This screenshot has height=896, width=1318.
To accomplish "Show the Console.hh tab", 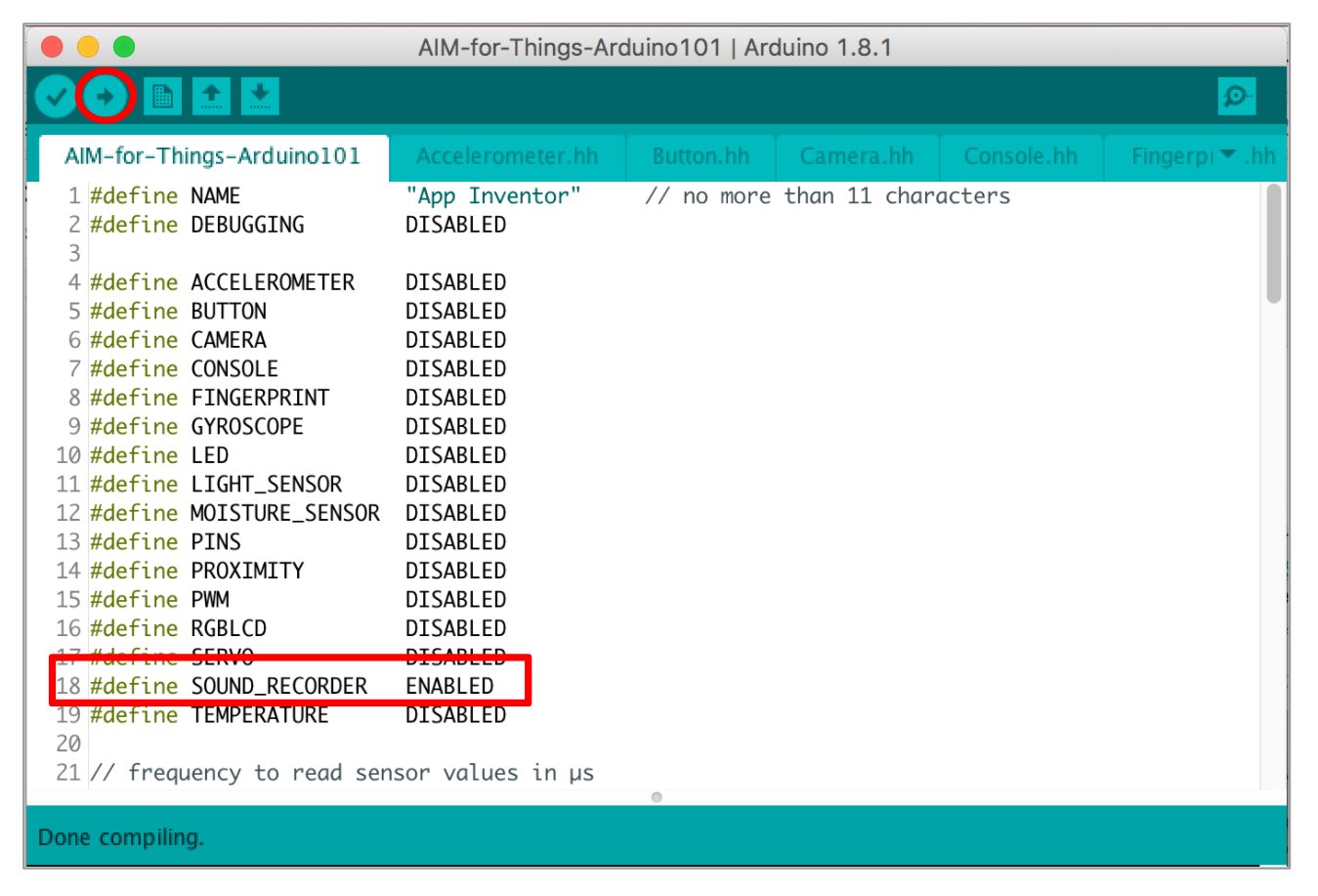I will click(x=1021, y=156).
